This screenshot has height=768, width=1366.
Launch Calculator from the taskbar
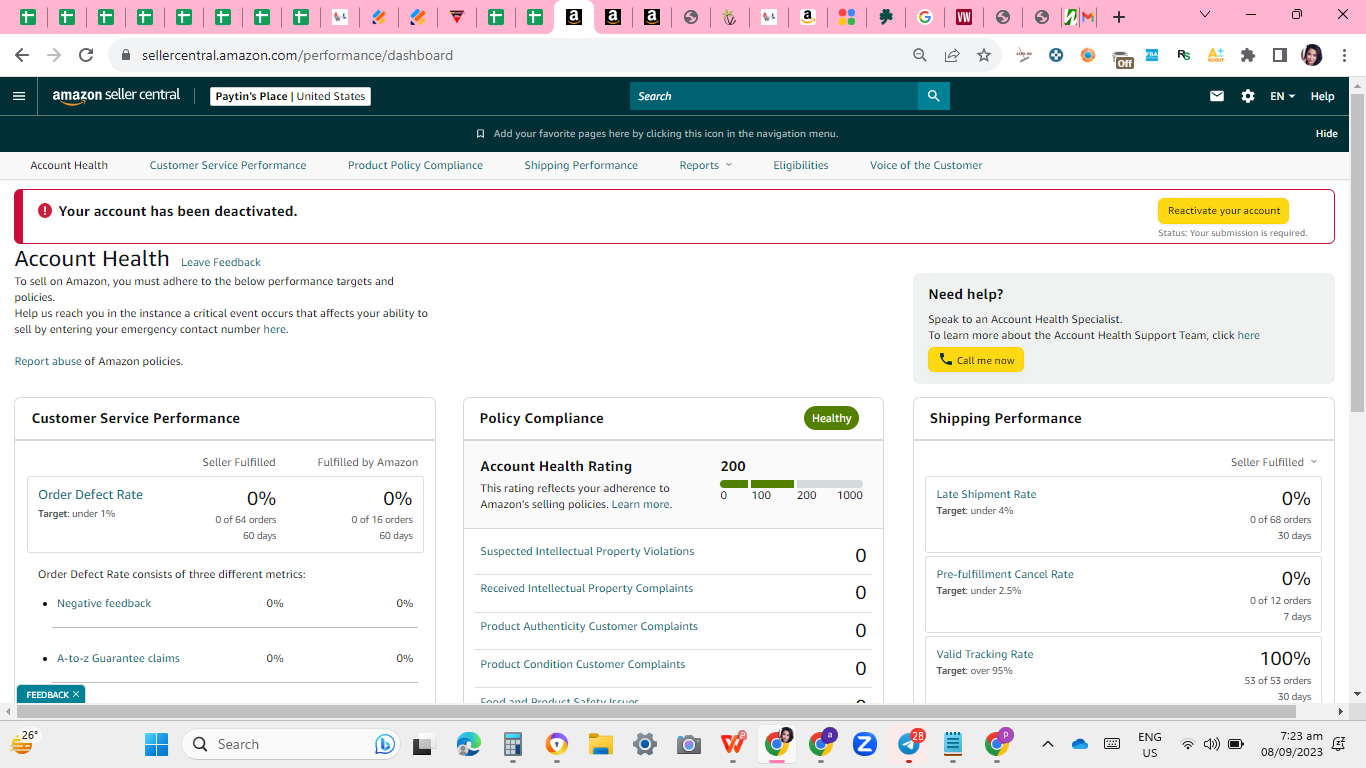click(x=513, y=744)
